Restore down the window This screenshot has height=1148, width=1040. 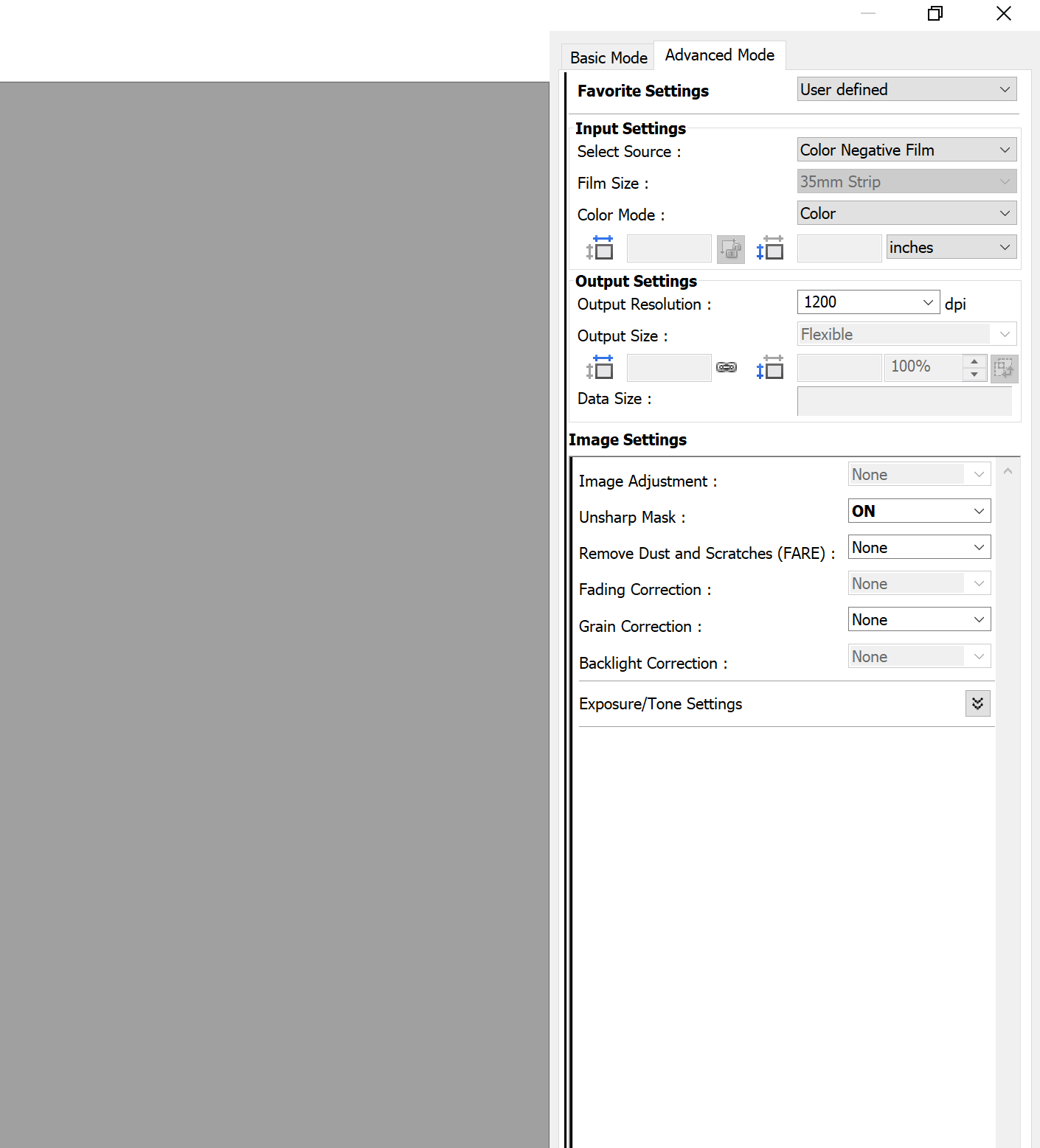pyautogui.click(x=935, y=13)
